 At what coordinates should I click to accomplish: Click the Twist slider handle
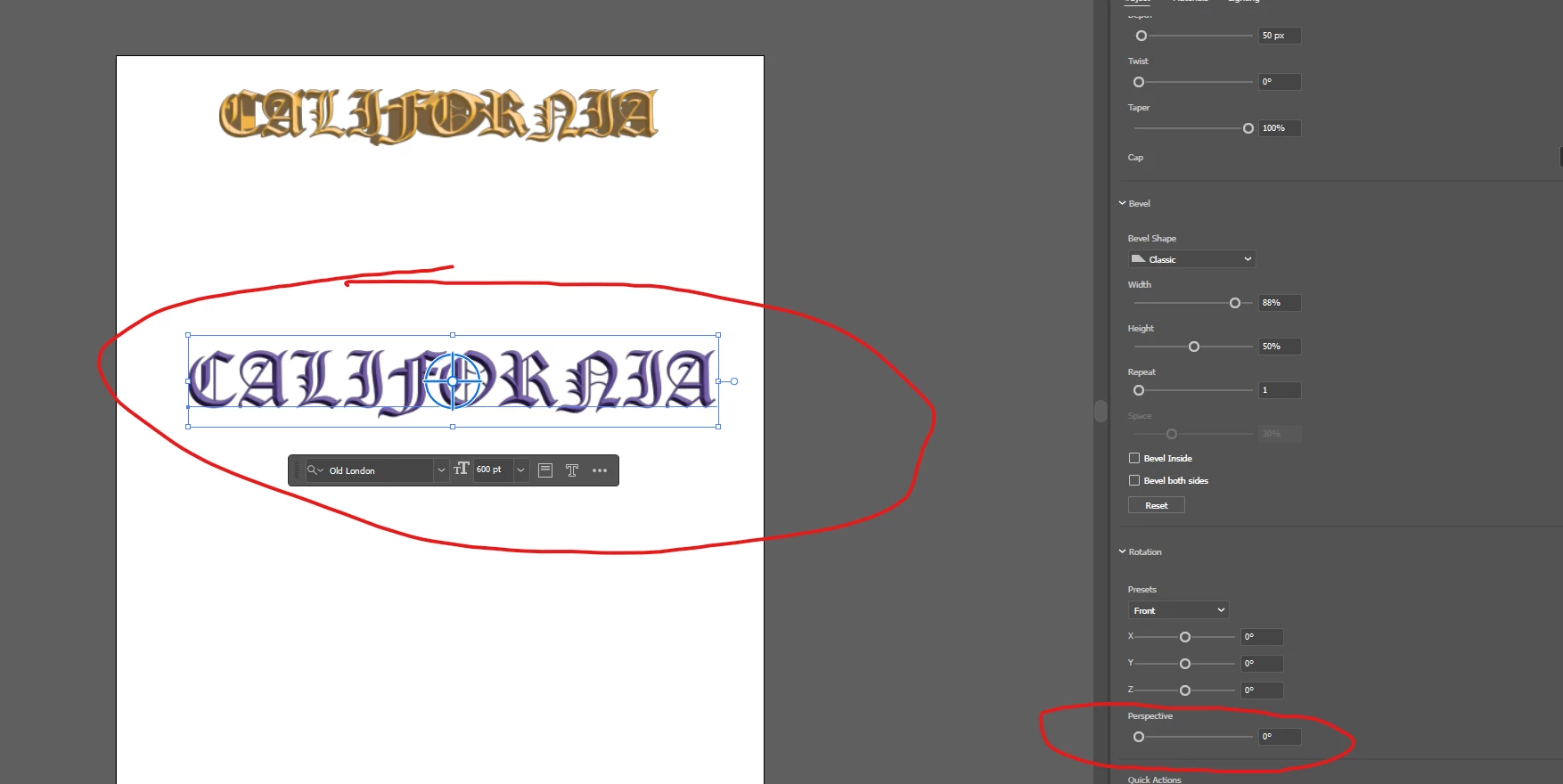[1139, 82]
